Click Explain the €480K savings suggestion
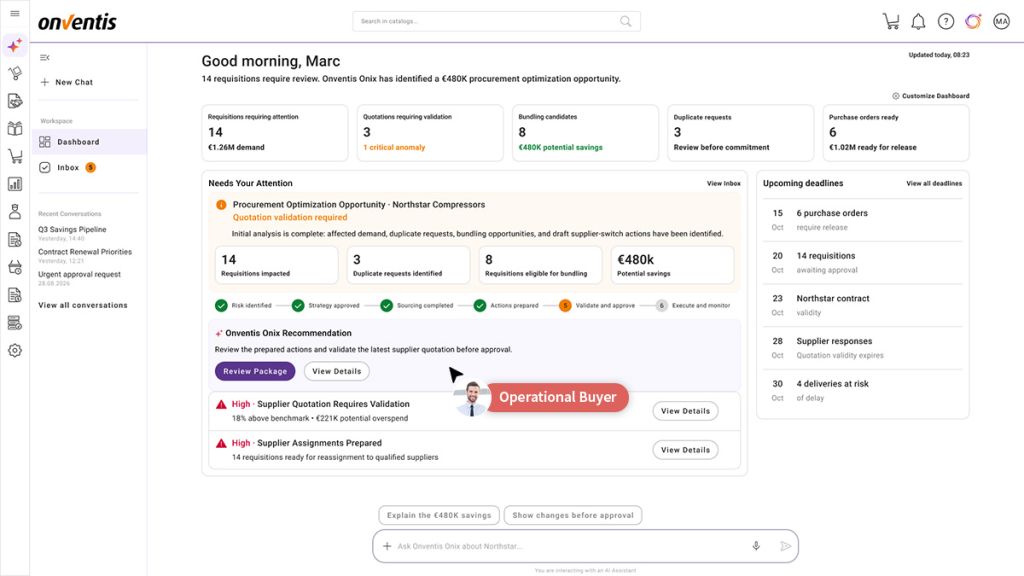This screenshot has height=576, width=1024. (x=439, y=515)
